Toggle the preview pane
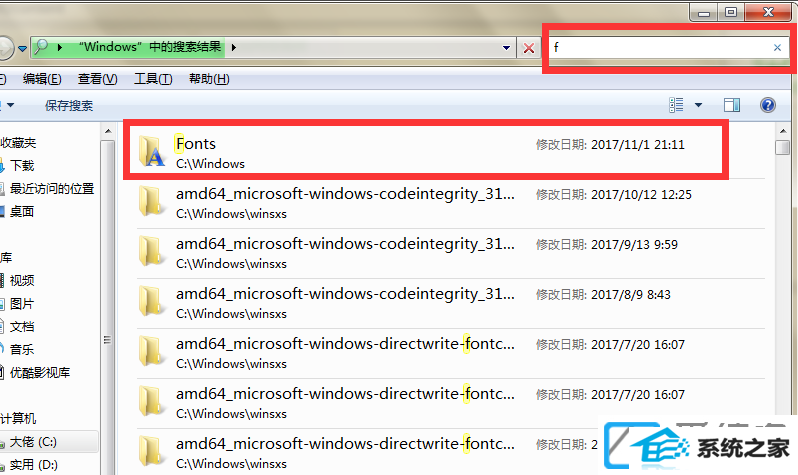This screenshot has width=798, height=475. point(732,105)
